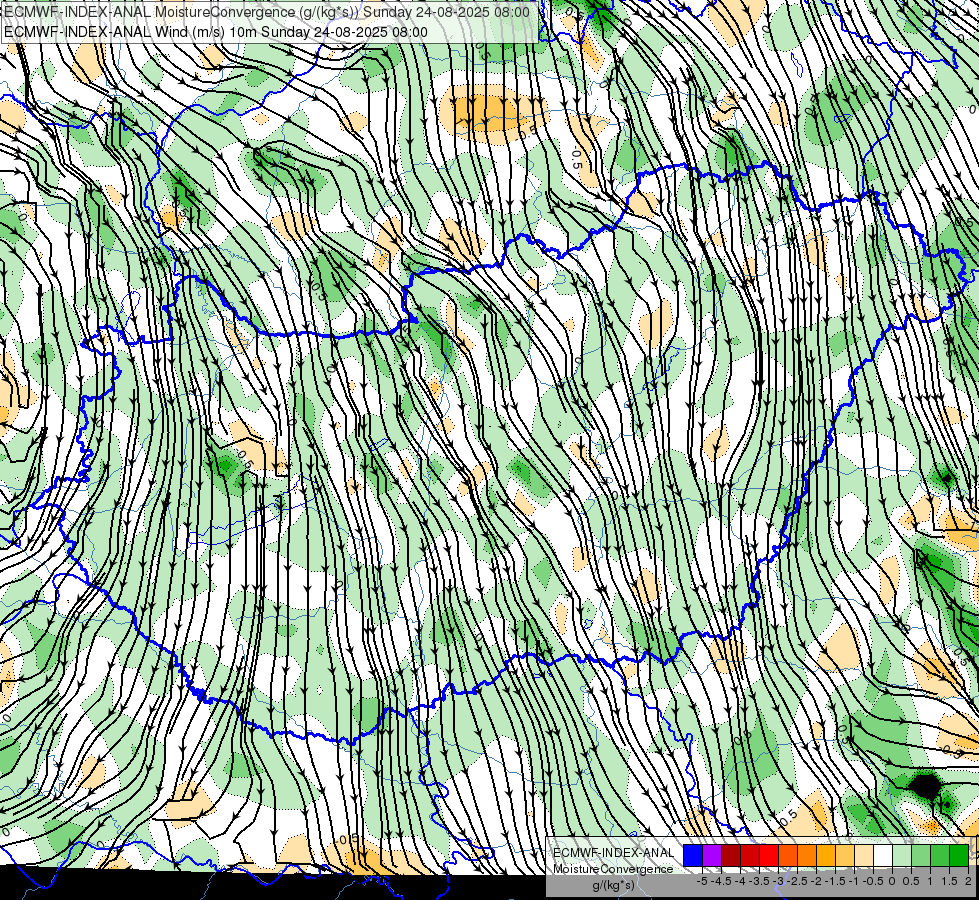Viewport: 979px width, 900px height.
Task: Select legend swatch between -3.5 and -3
Action: (769, 855)
